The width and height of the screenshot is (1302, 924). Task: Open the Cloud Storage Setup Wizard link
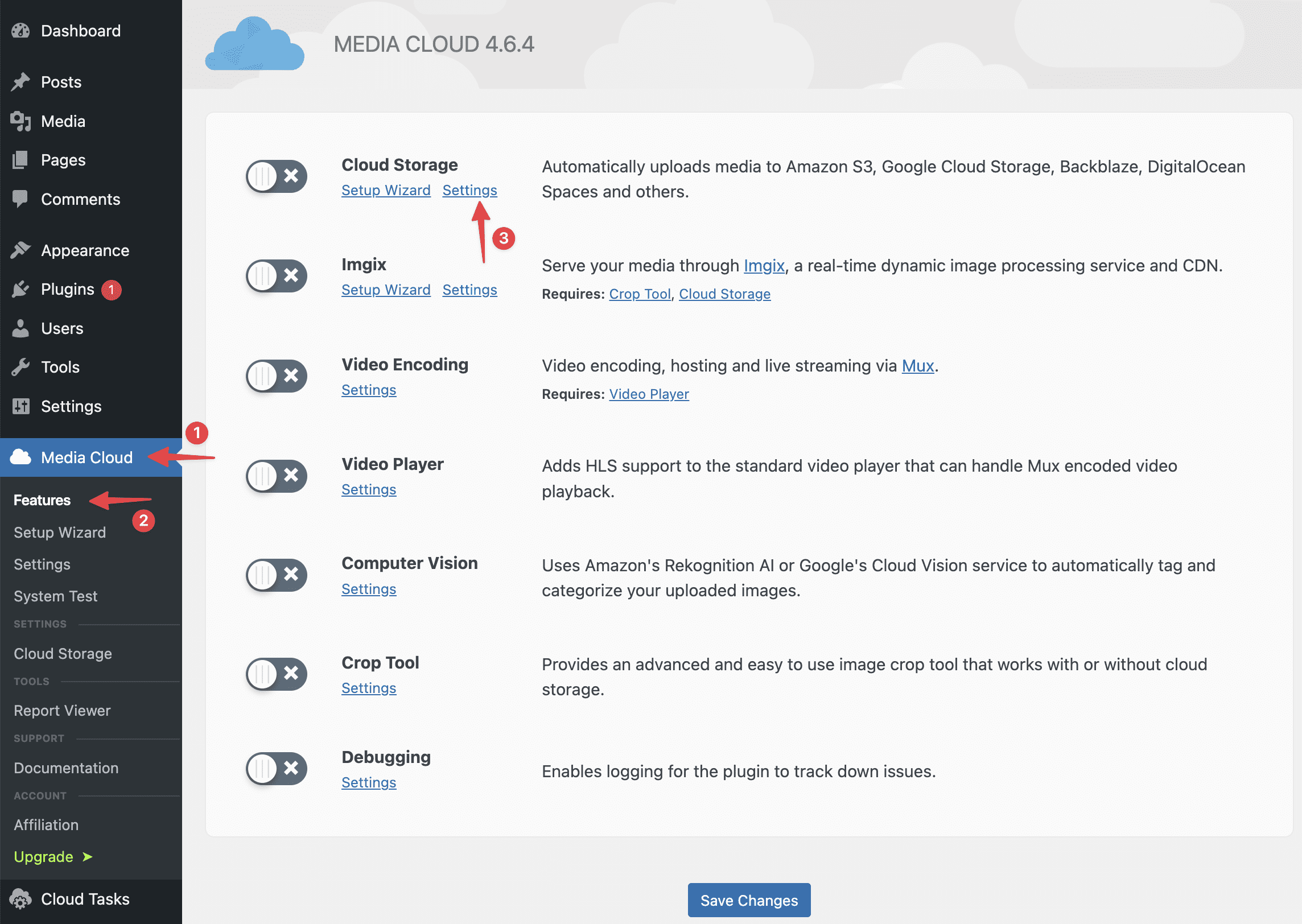coord(386,190)
